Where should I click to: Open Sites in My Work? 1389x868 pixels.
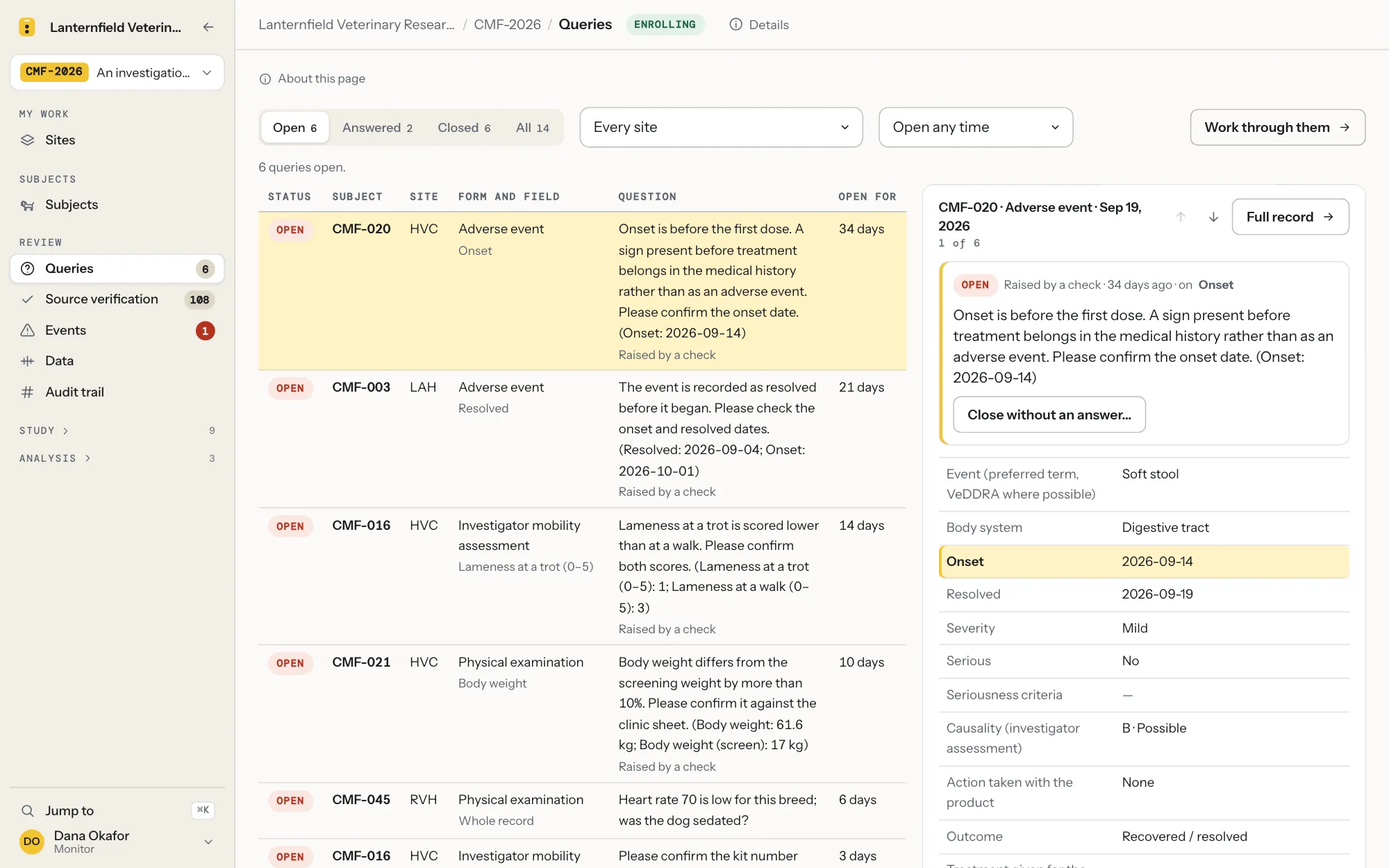tap(117, 140)
